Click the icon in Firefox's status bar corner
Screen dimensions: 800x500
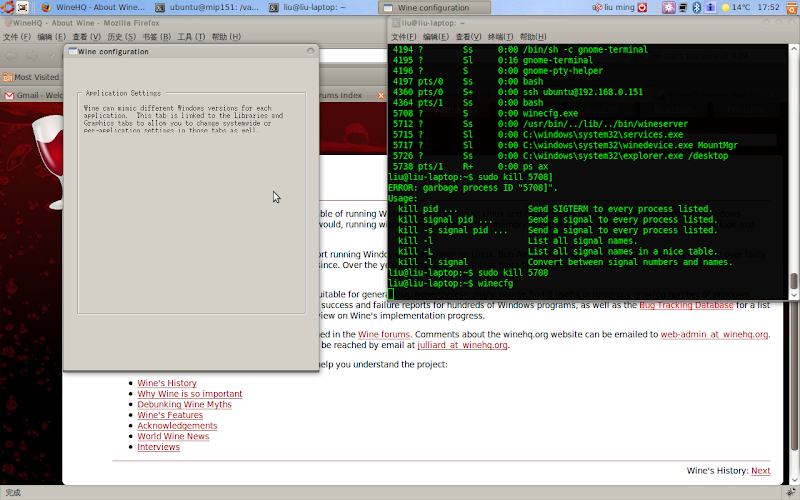[791, 493]
